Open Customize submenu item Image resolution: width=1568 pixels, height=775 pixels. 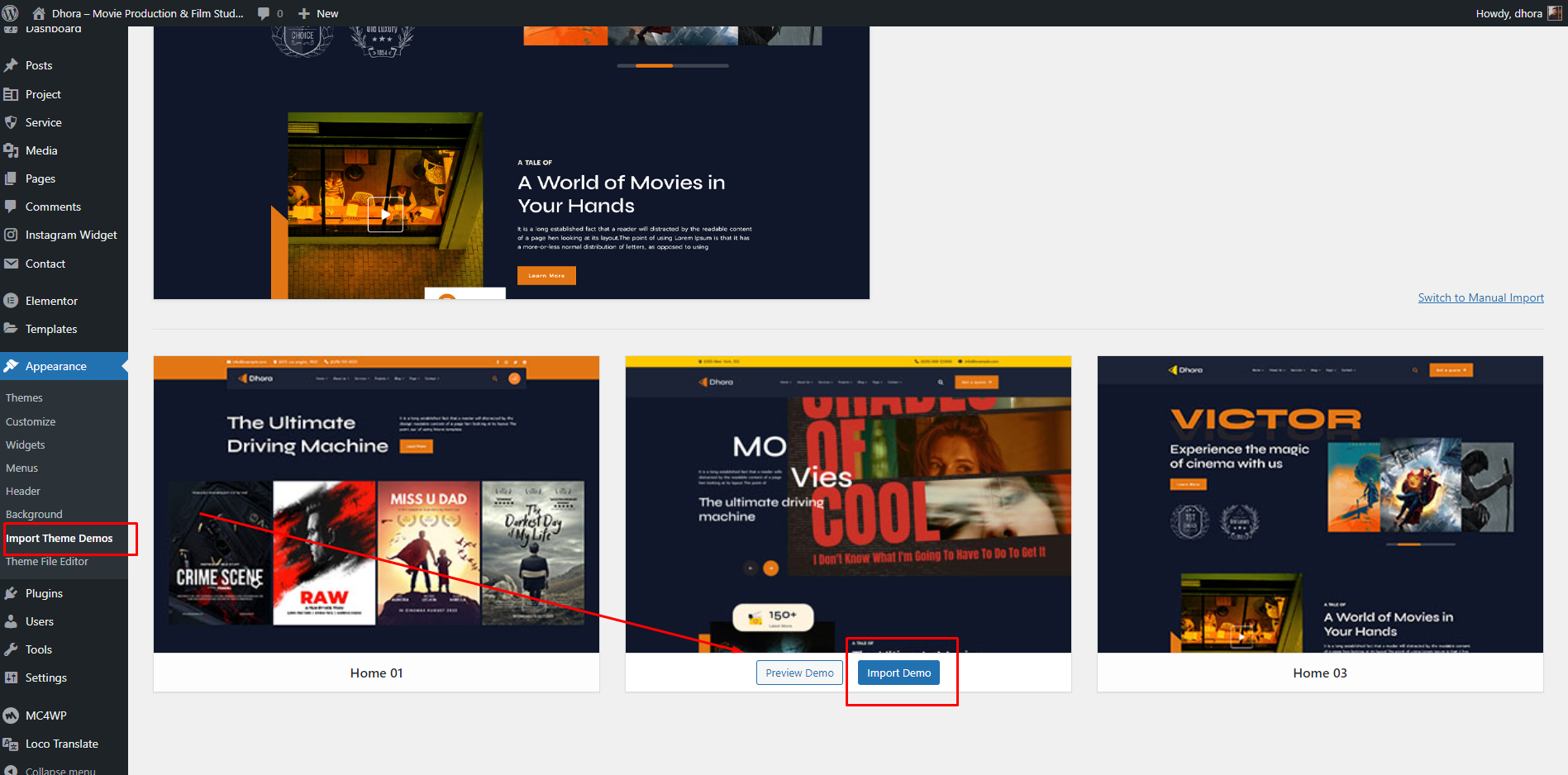(x=31, y=421)
